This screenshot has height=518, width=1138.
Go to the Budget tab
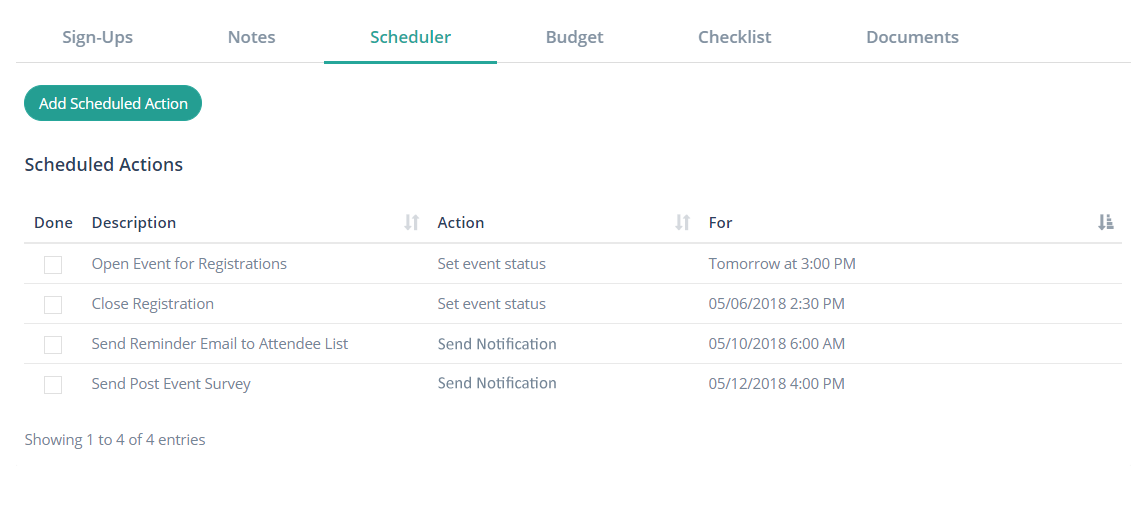point(575,37)
